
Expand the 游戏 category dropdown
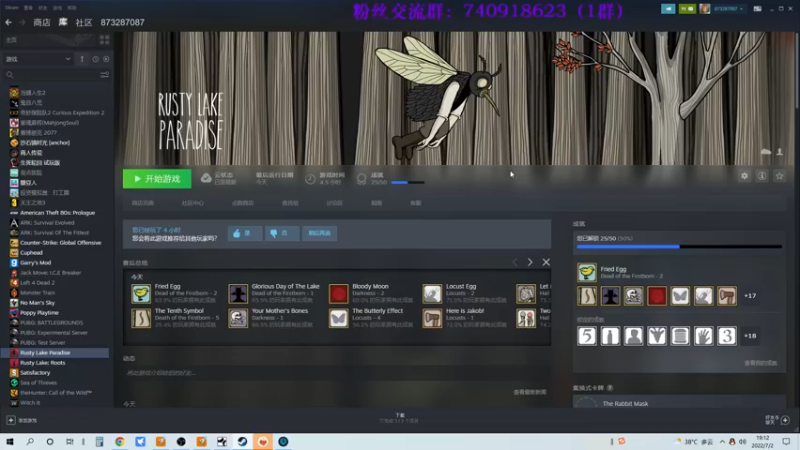click(x=38, y=59)
